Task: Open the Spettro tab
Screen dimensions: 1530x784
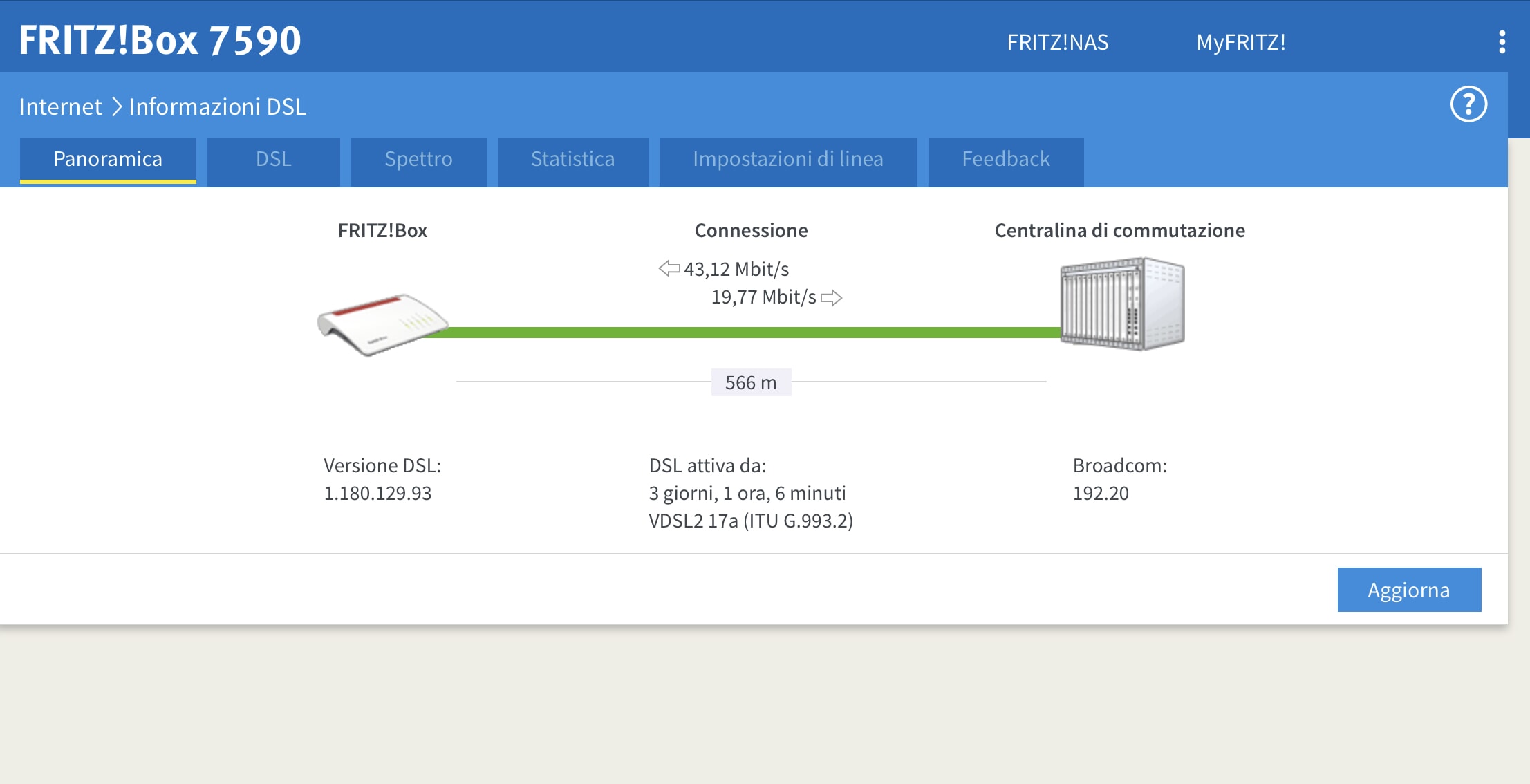Action: (x=418, y=160)
